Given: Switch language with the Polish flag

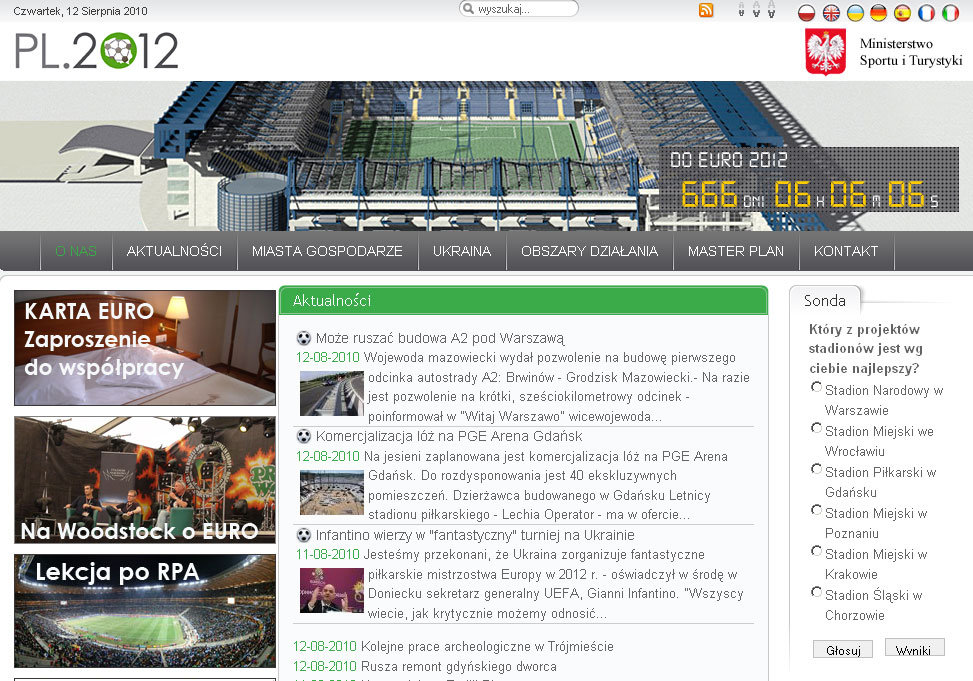Looking at the screenshot, I should pos(807,13).
